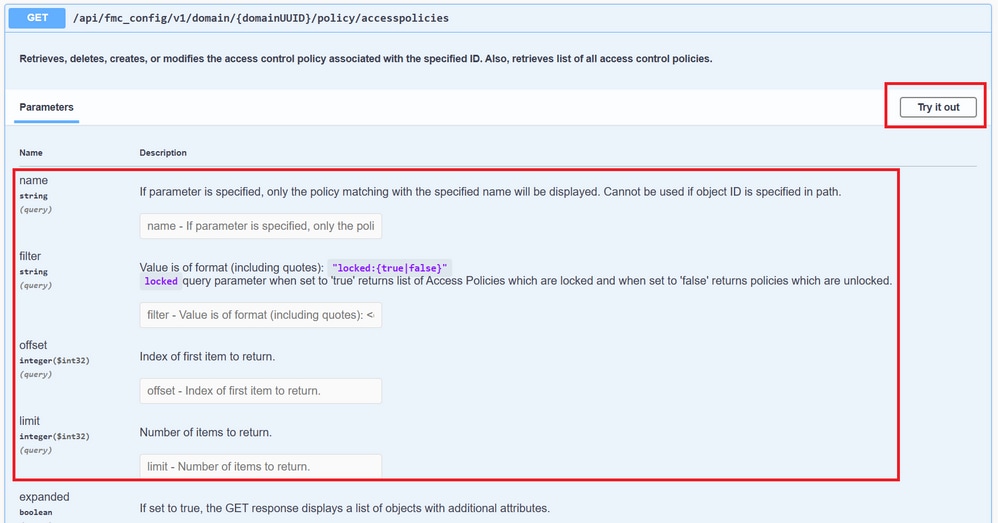Click the 'filter' parameter label
This screenshot has width=998, height=523.
30,256
